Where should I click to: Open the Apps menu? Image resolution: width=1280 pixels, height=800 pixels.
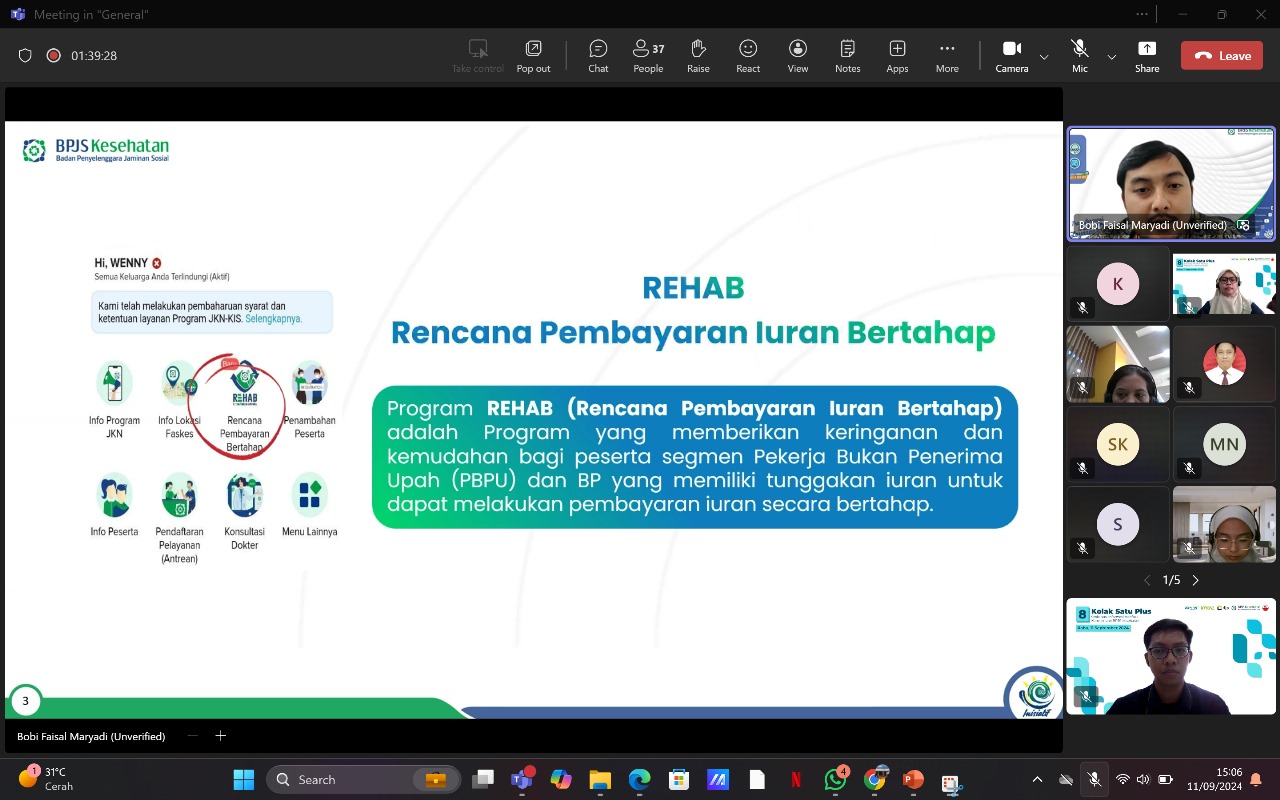coord(897,56)
